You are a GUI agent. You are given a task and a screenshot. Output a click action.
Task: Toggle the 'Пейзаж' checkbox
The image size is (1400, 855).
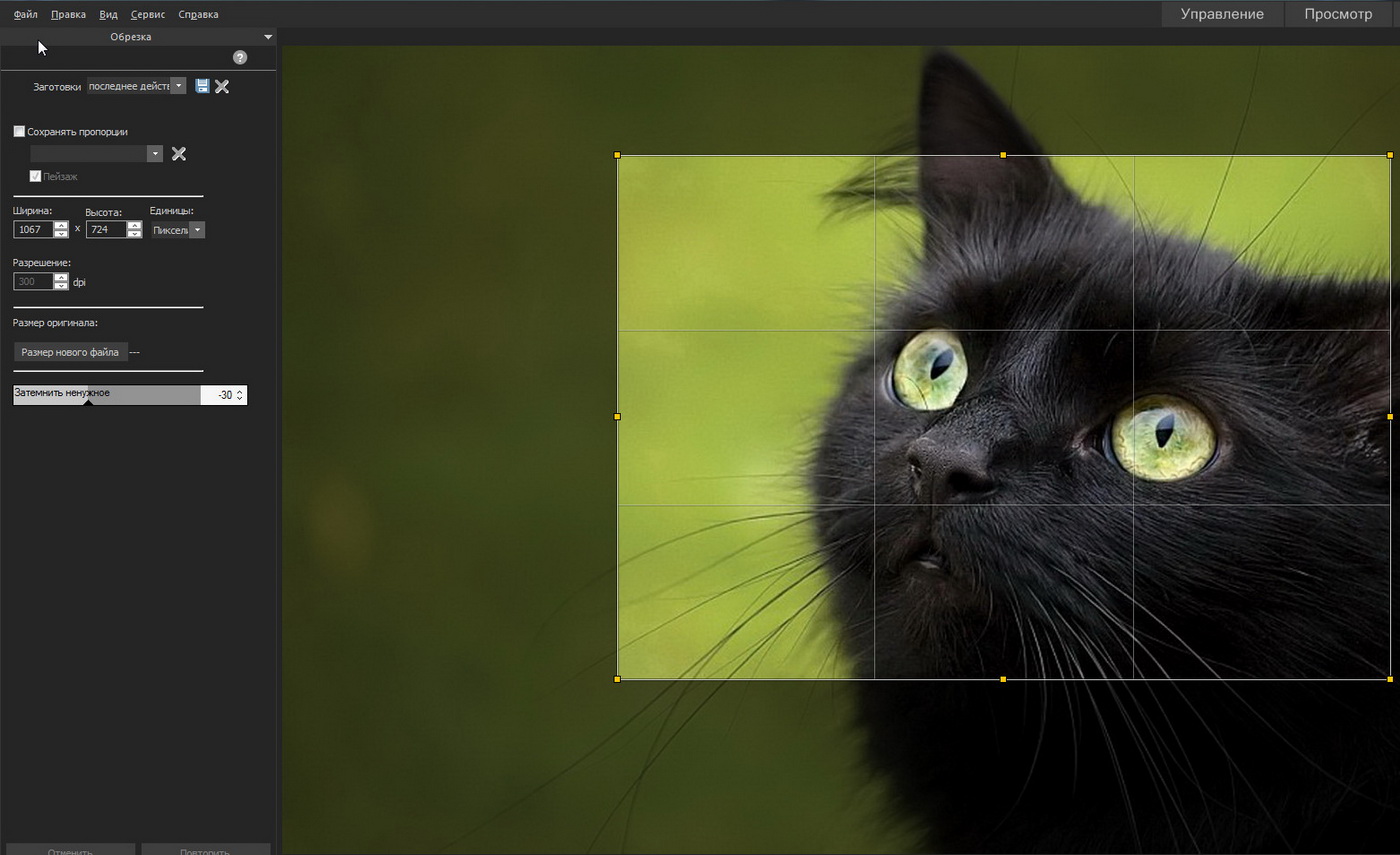35,176
